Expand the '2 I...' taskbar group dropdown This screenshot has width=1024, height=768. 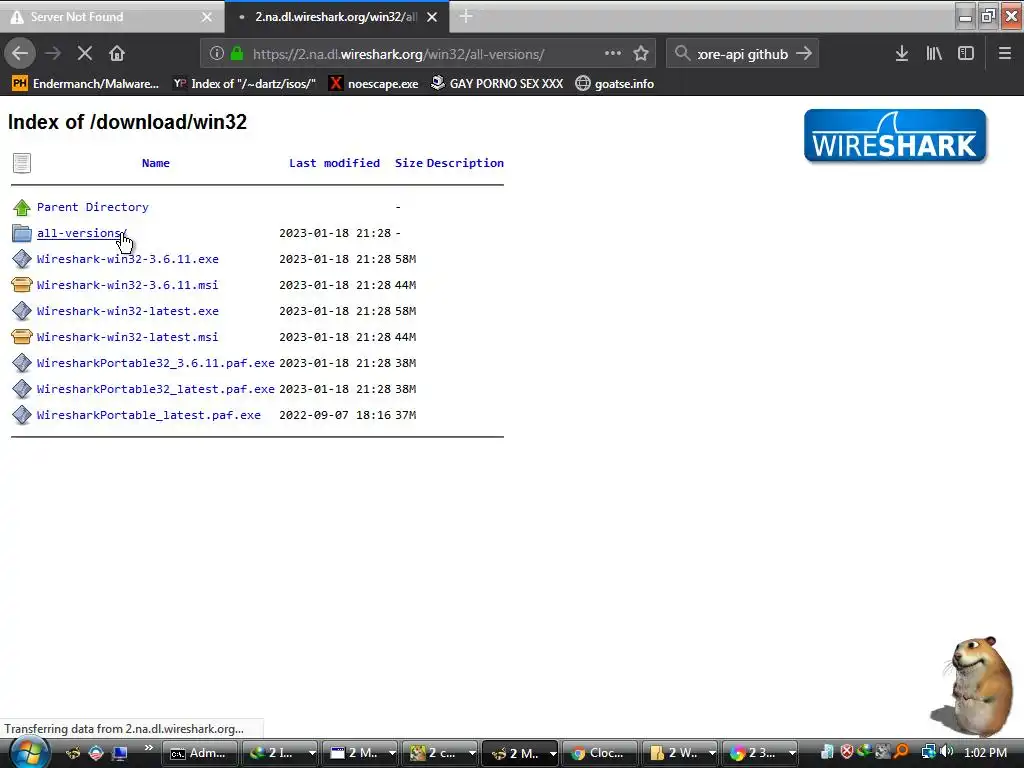(312, 753)
